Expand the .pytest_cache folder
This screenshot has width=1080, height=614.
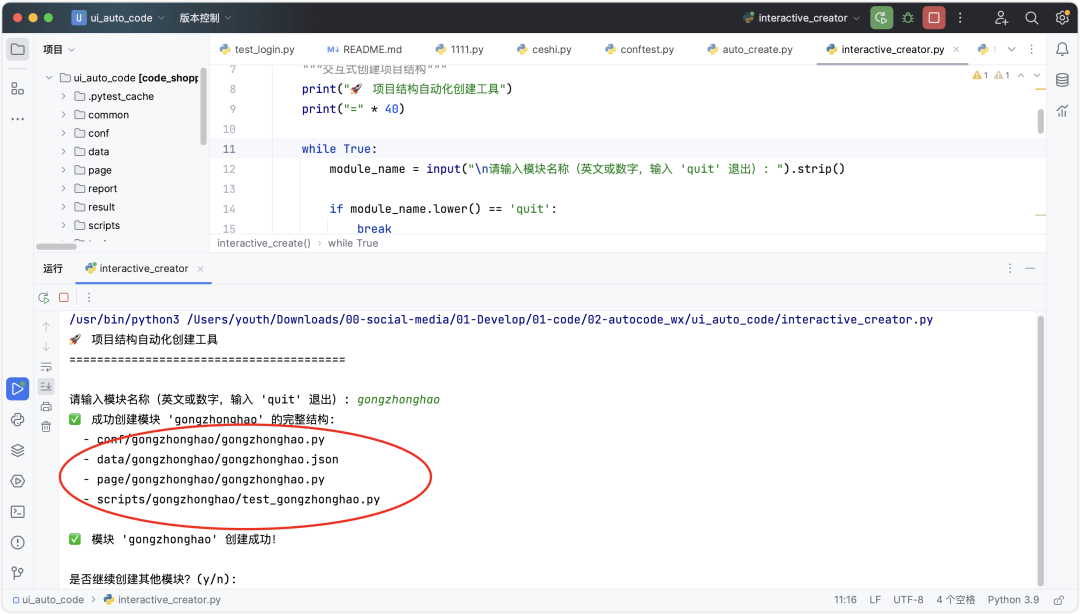[63, 96]
